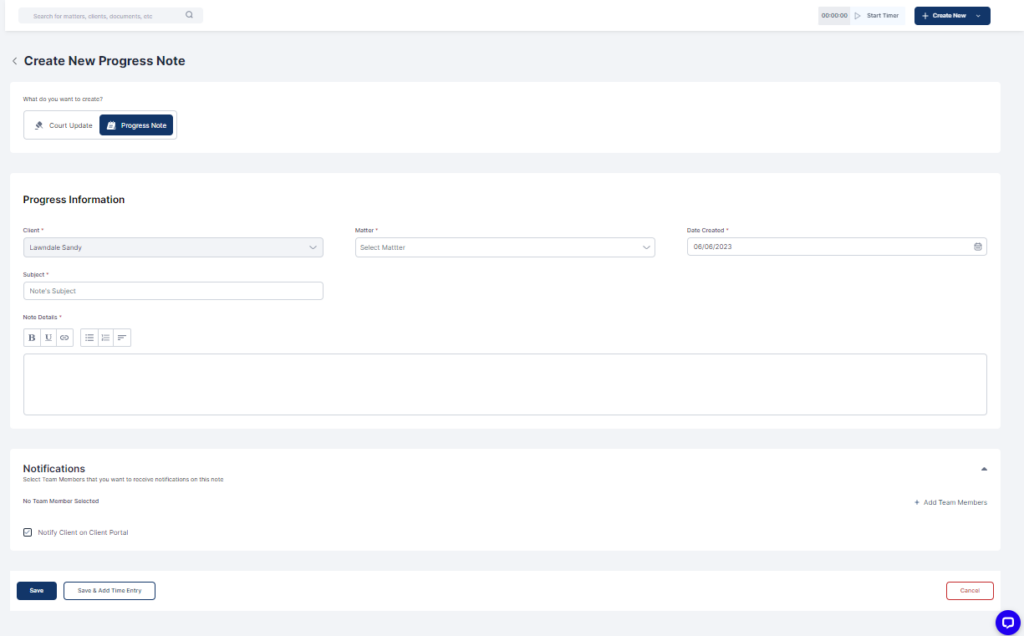Click into the Note's Subject field
The width and height of the screenshot is (1024, 636).
click(x=173, y=291)
